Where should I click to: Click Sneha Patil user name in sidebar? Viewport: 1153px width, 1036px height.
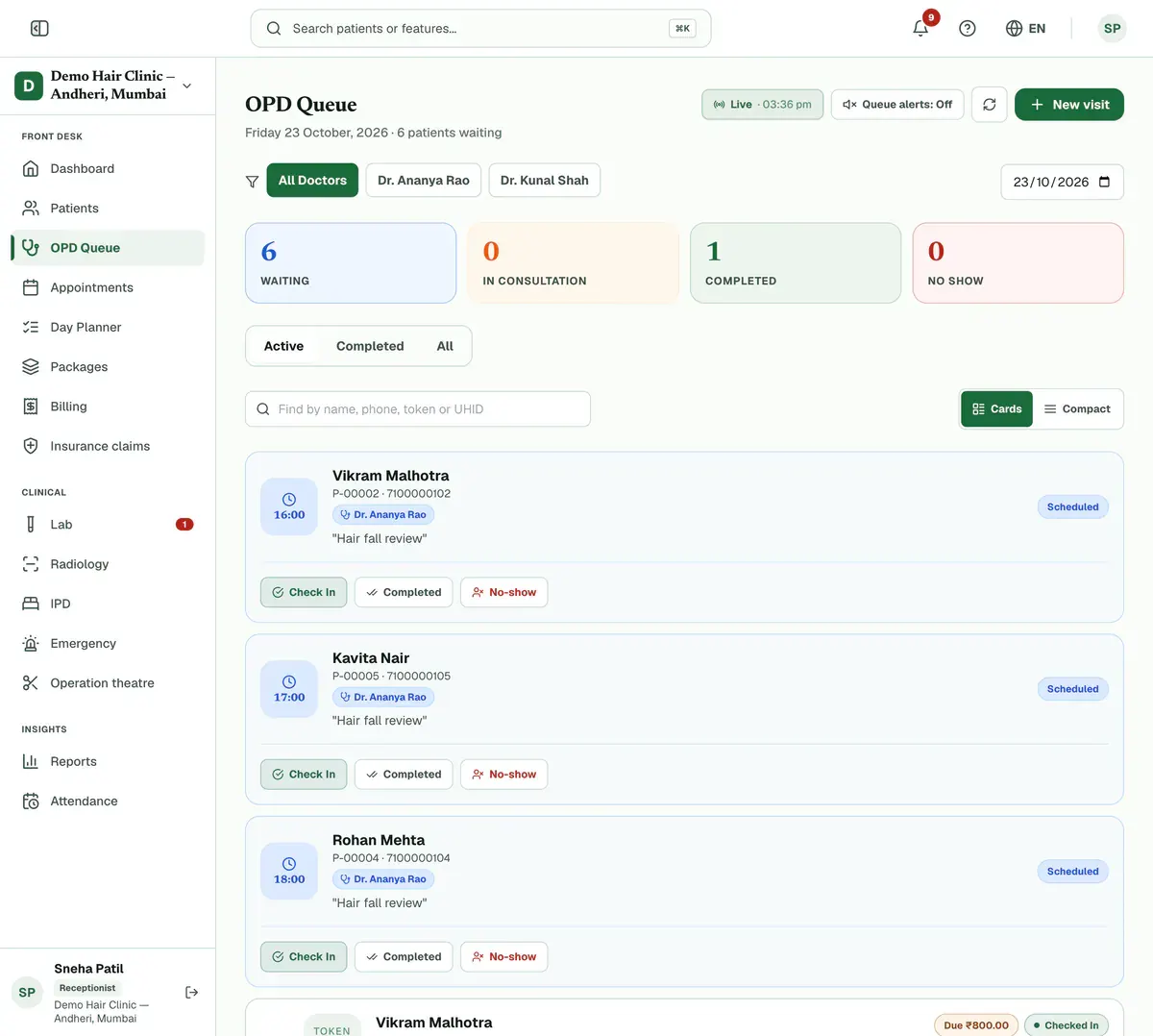88,969
